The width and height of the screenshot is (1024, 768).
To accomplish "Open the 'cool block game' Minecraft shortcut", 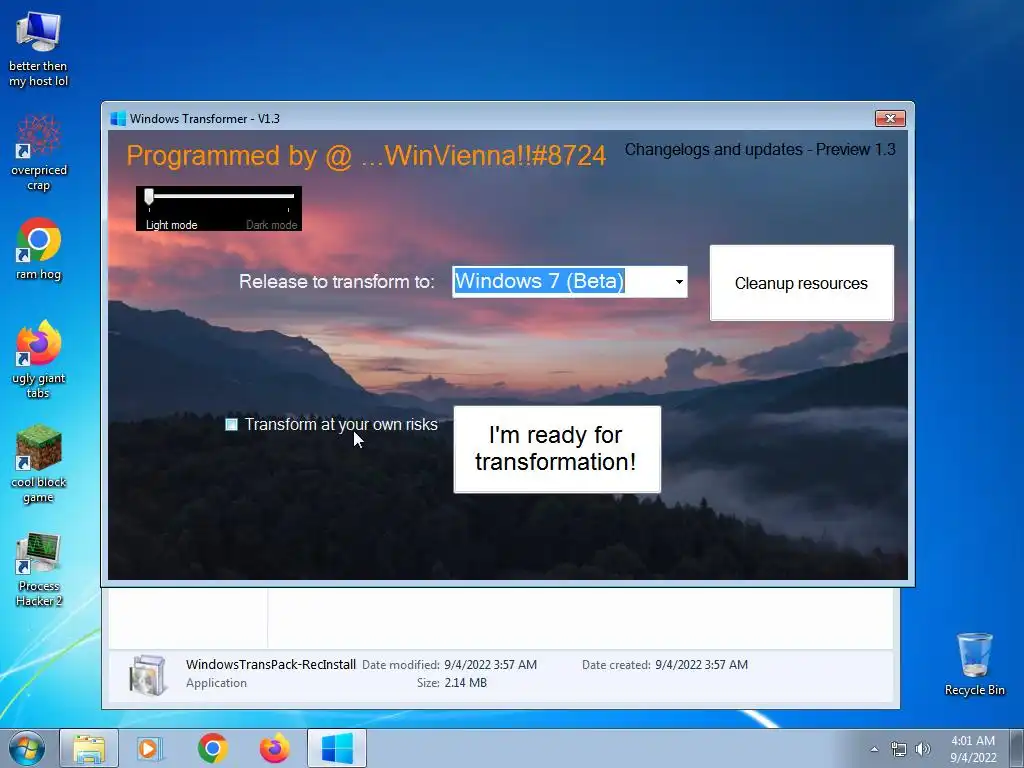I will (x=38, y=462).
